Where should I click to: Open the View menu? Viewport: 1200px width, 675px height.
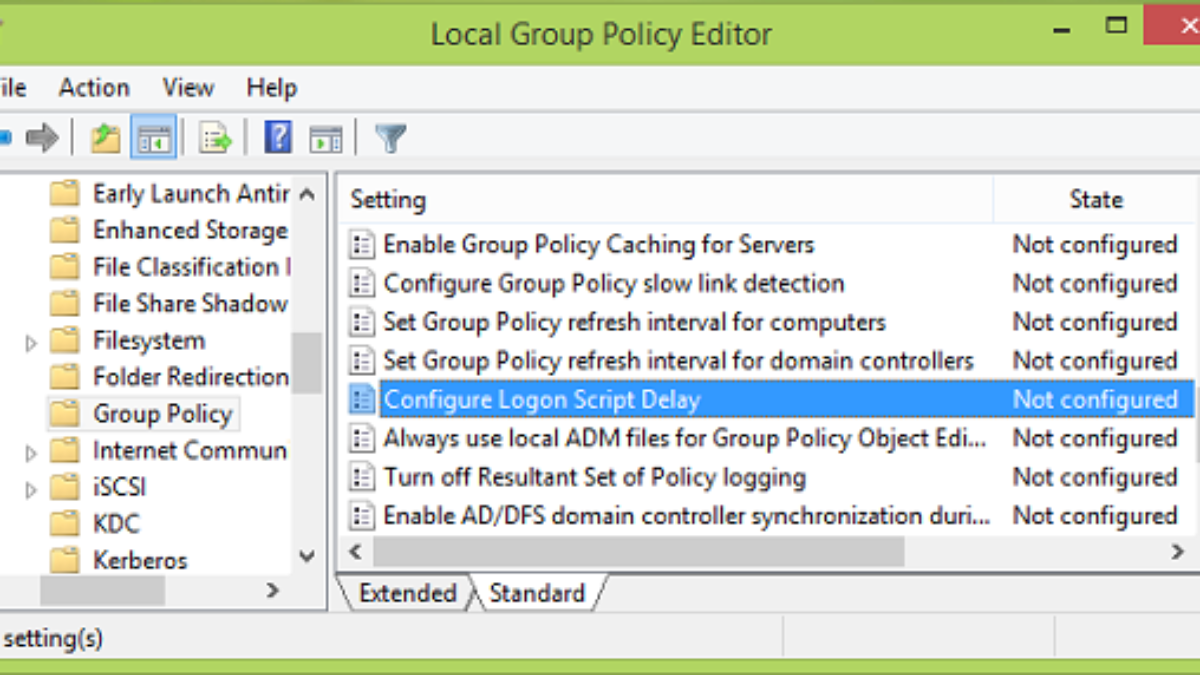coord(188,88)
